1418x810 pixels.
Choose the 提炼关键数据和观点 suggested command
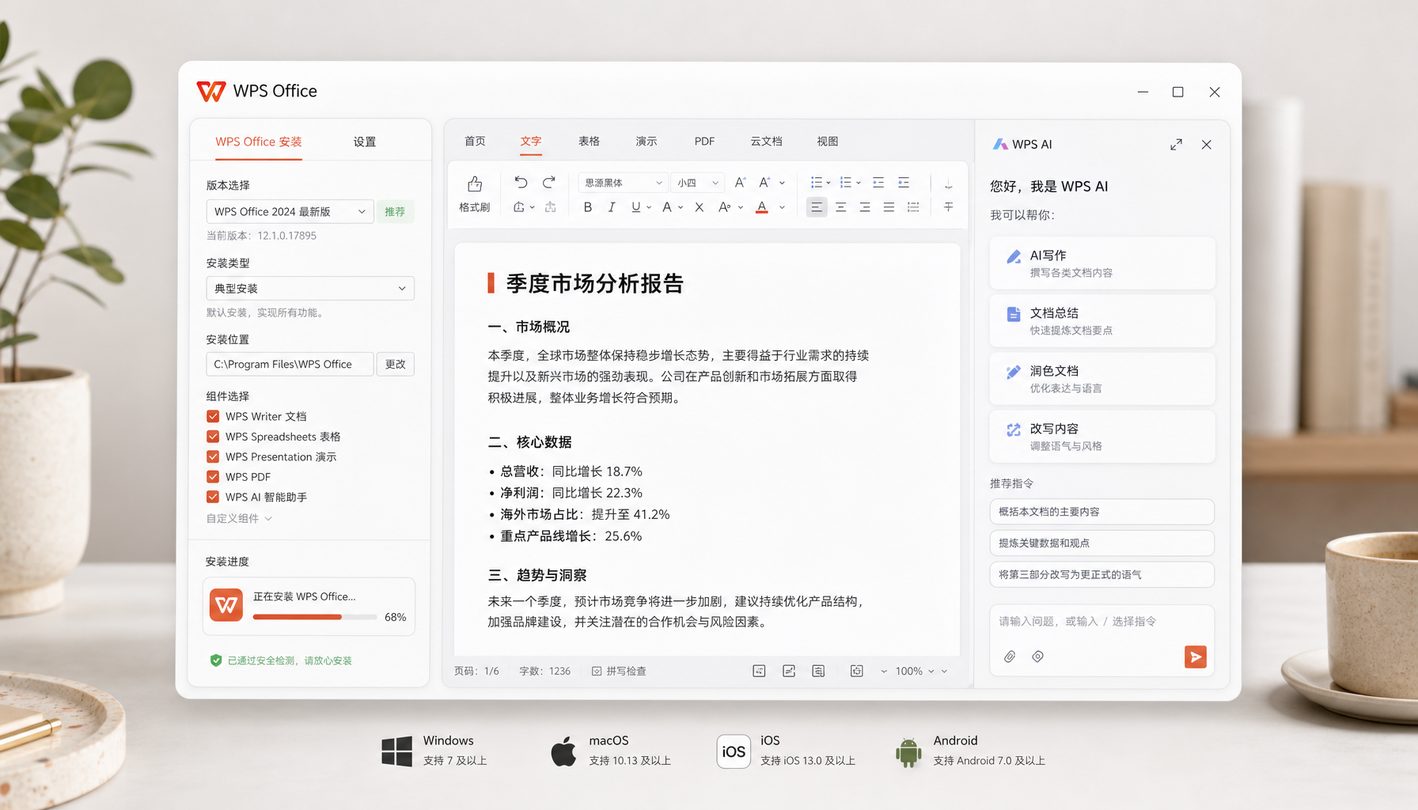pyautogui.click(x=1102, y=543)
